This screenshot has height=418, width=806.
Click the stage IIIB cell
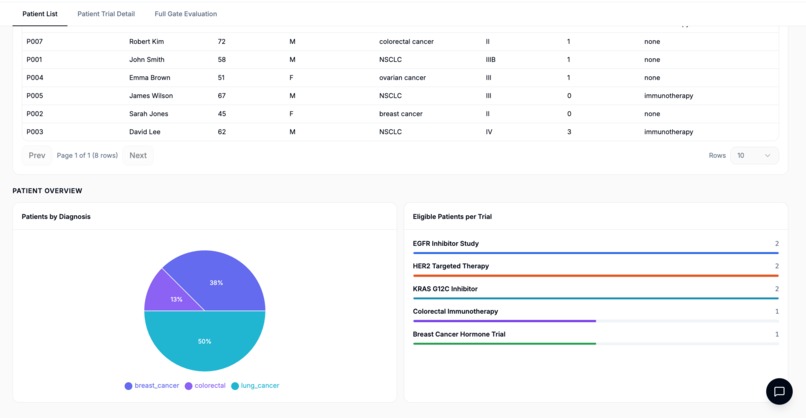pos(490,60)
